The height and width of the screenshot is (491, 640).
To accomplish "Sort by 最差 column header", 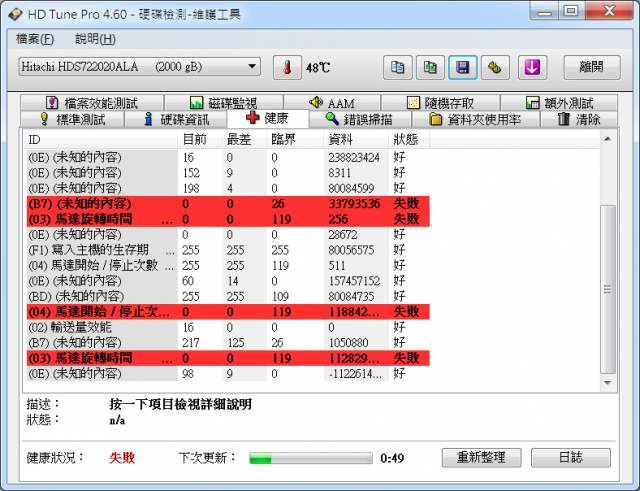I will coord(244,140).
